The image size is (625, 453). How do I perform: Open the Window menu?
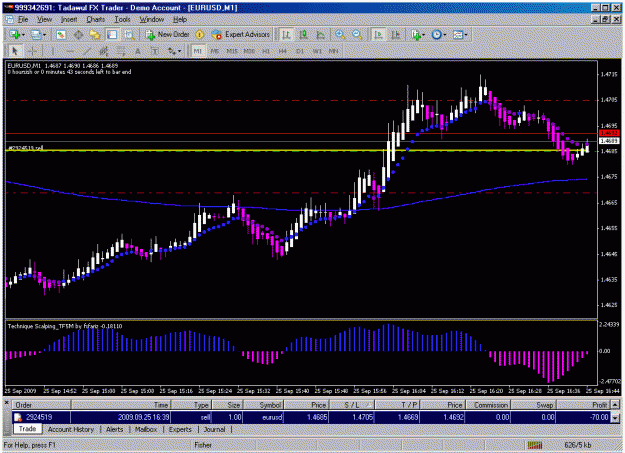[151, 19]
